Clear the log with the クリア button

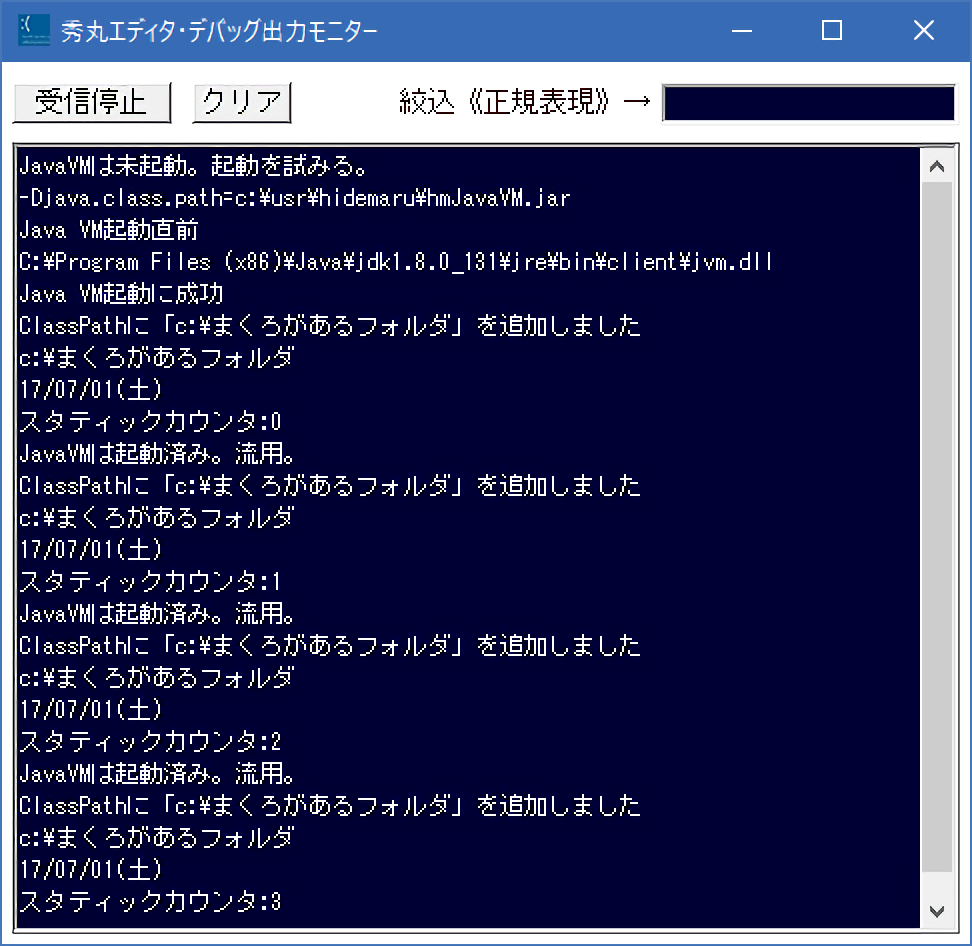(241, 102)
